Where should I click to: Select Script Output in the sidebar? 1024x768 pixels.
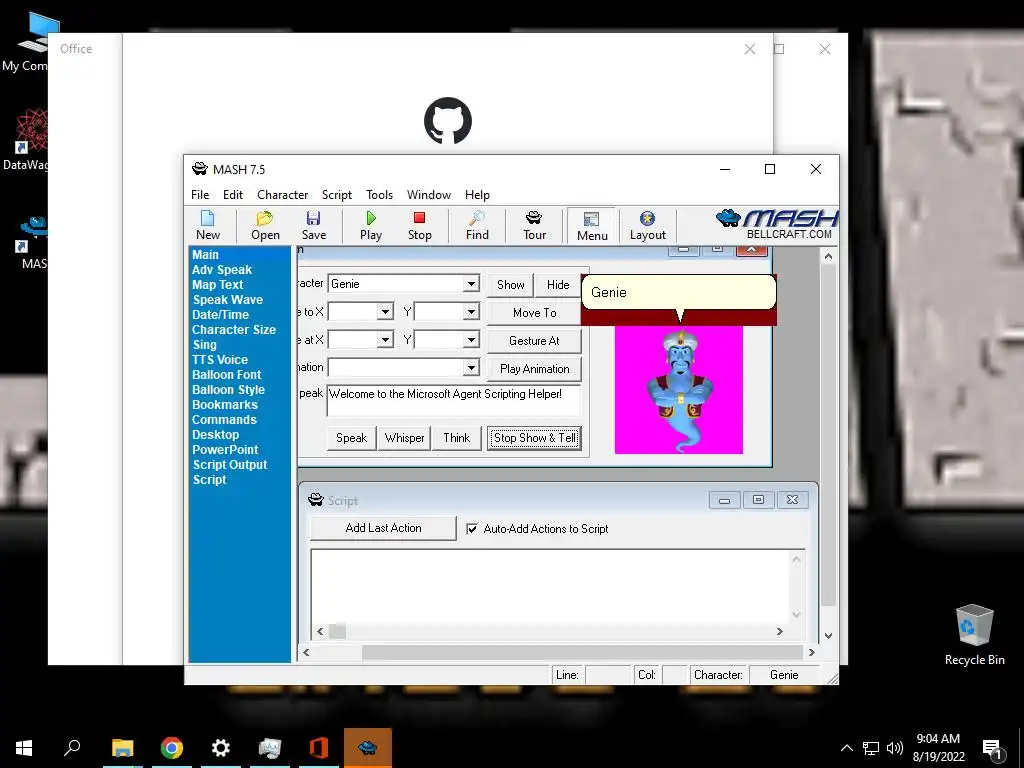pyautogui.click(x=230, y=465)
